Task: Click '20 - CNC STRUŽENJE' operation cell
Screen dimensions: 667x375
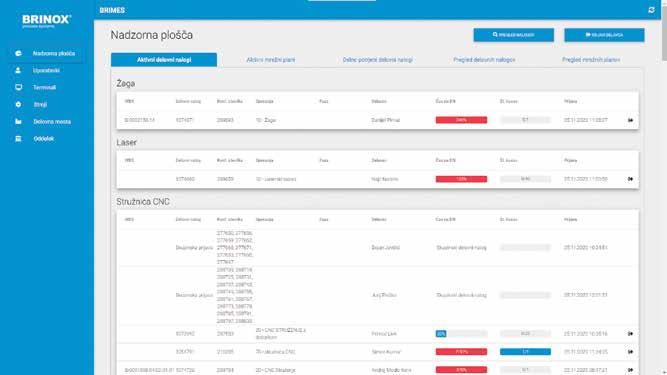Action: tap(281, 334)
